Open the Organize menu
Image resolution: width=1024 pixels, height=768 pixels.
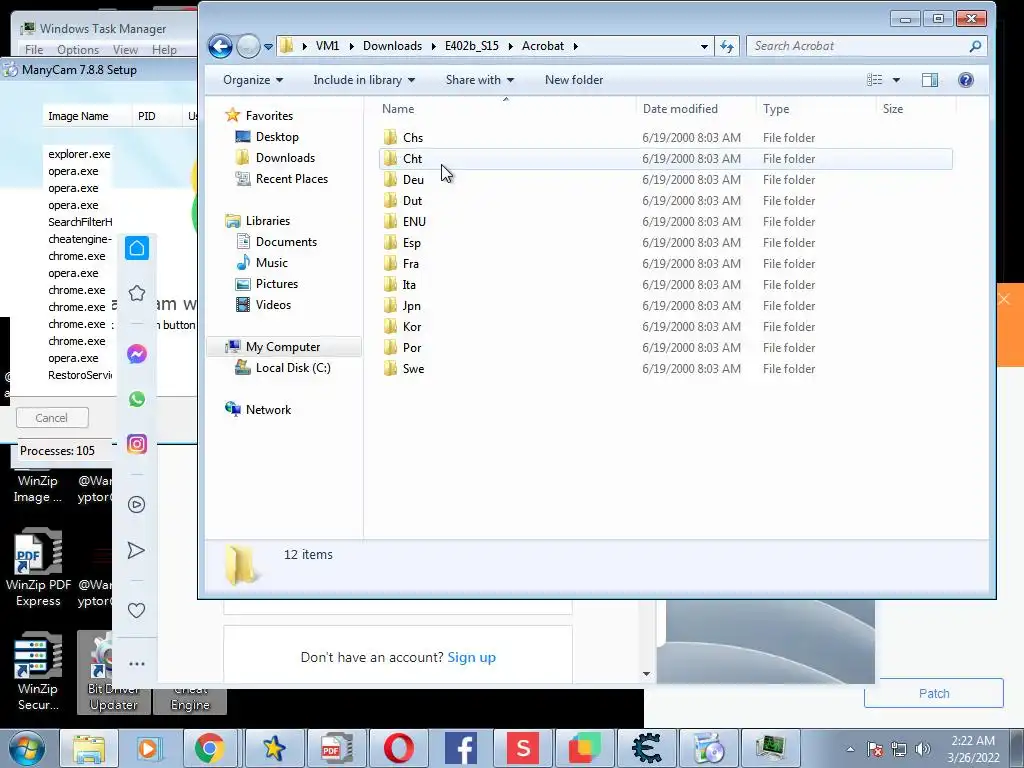pyautogui.click(x=253, y=80)
